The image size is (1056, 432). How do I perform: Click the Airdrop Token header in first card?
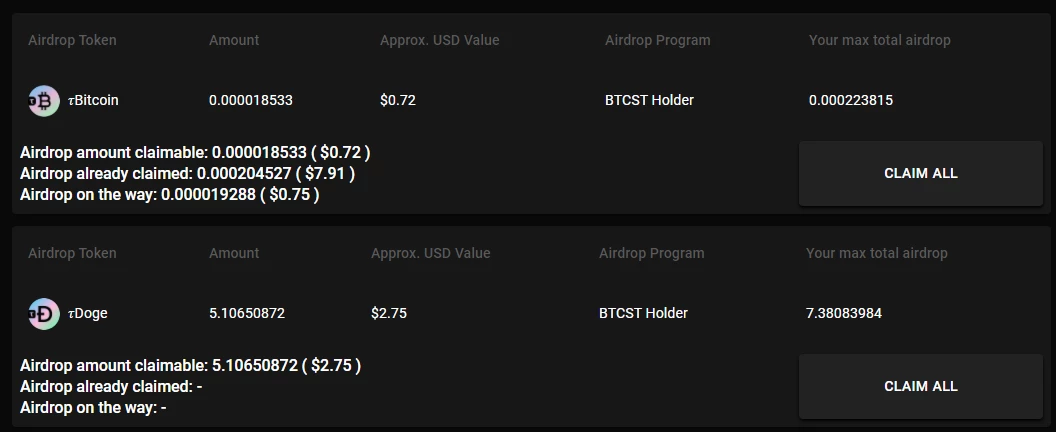72,40
